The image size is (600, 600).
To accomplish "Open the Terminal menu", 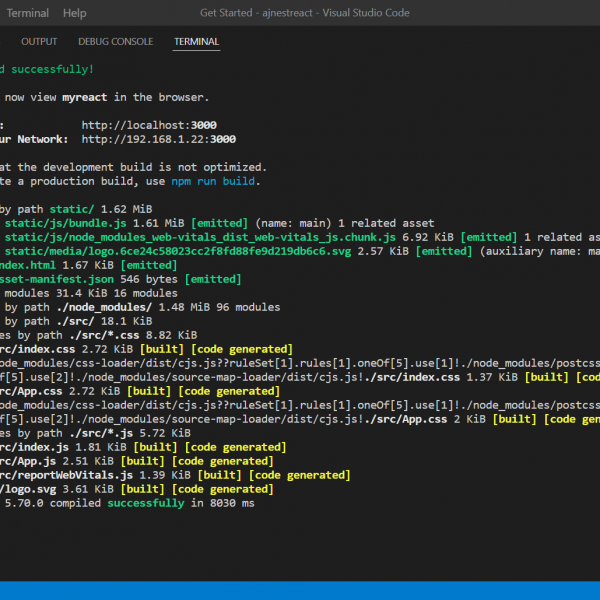I will 27,13.
